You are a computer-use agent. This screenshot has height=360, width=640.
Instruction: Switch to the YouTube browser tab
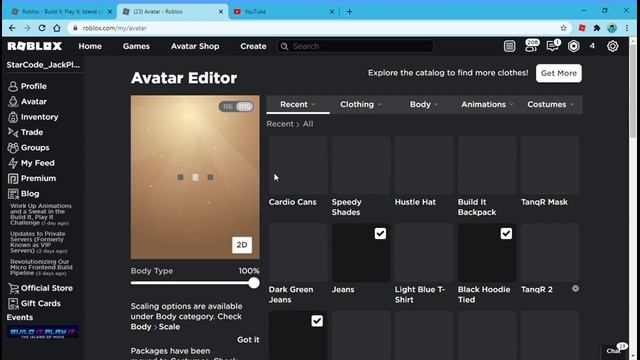click(283, 11)
